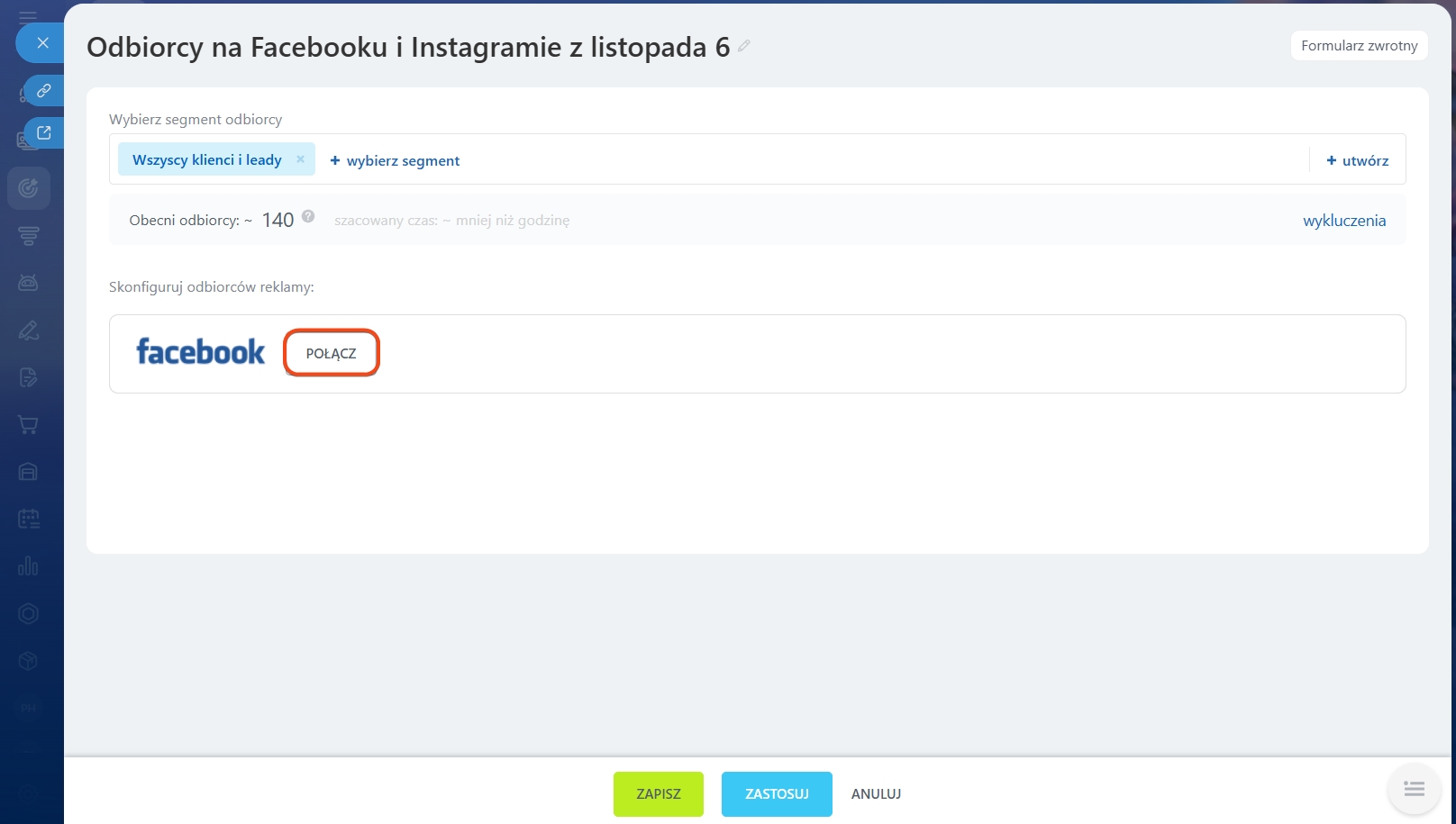Click the 'Wybierz segment odbiorcy' label

[196, 119]
